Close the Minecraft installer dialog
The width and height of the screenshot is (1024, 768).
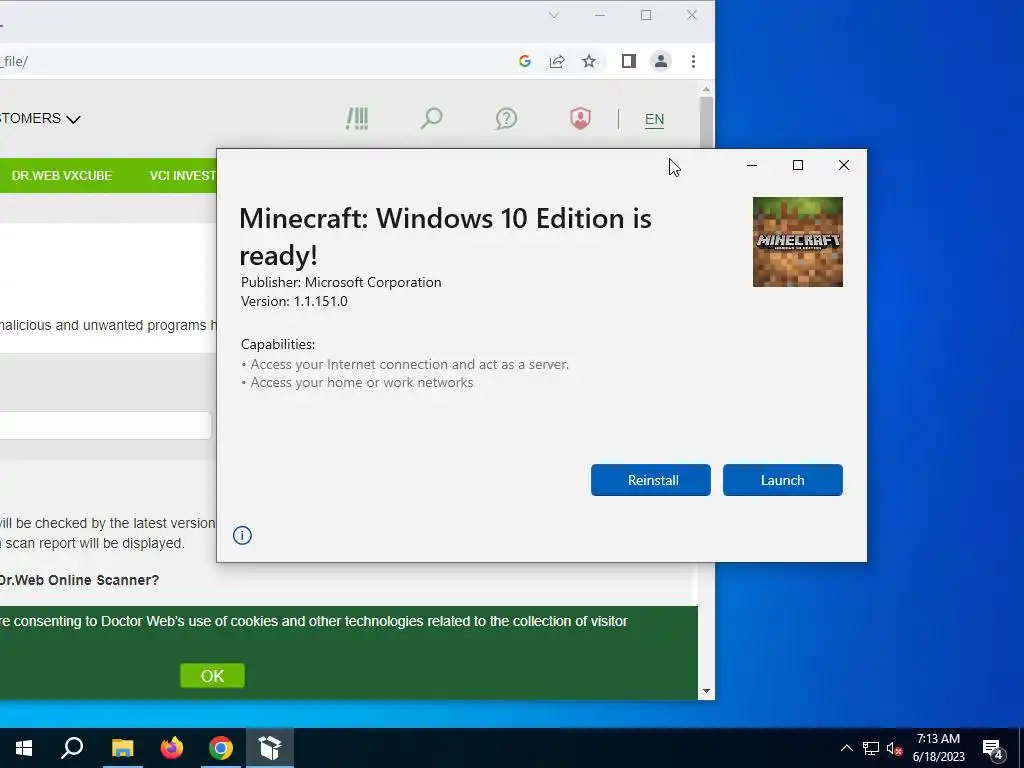(844, 165)
